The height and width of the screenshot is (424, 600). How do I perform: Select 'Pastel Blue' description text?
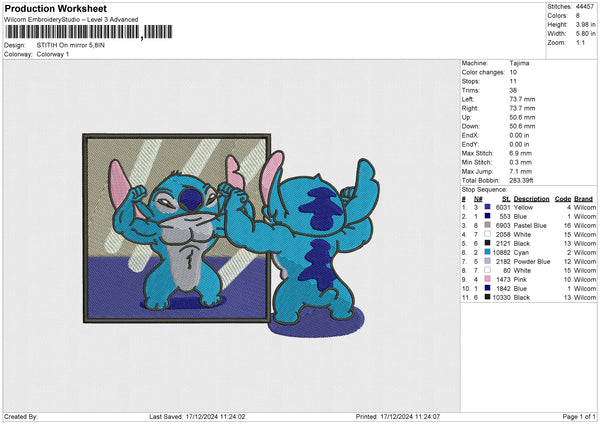coord(530,226)
